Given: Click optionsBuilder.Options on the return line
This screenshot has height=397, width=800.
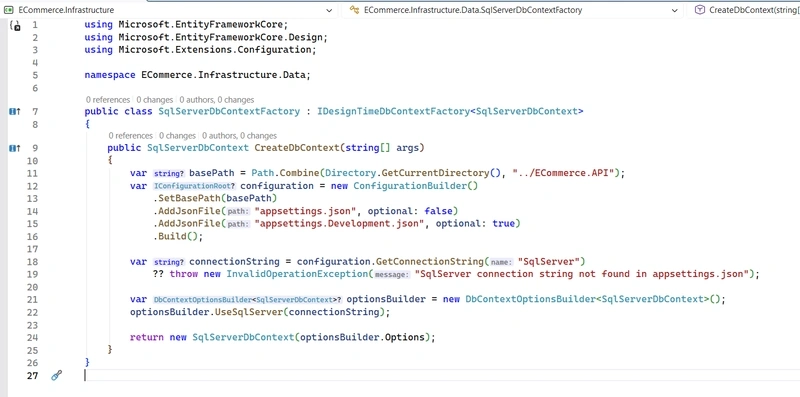Looking at the screenshot, I should [x=362, y=337].
